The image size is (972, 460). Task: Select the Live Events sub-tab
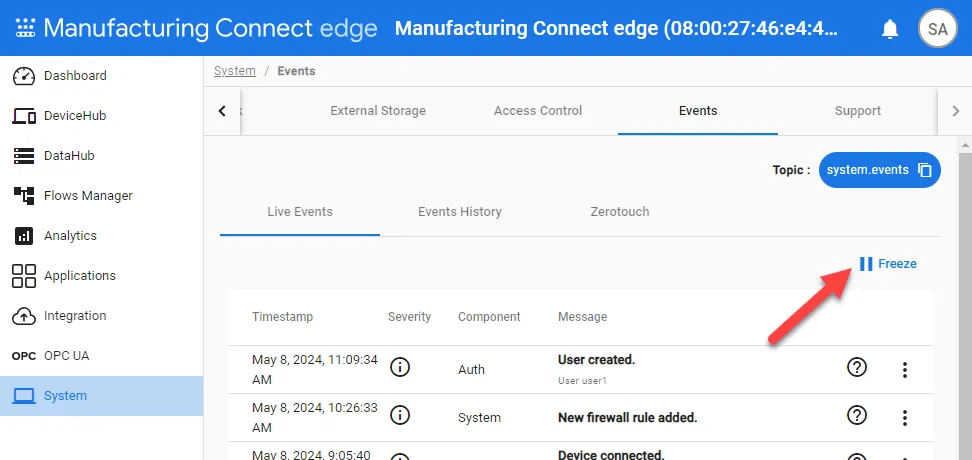[x=300, y=212]
